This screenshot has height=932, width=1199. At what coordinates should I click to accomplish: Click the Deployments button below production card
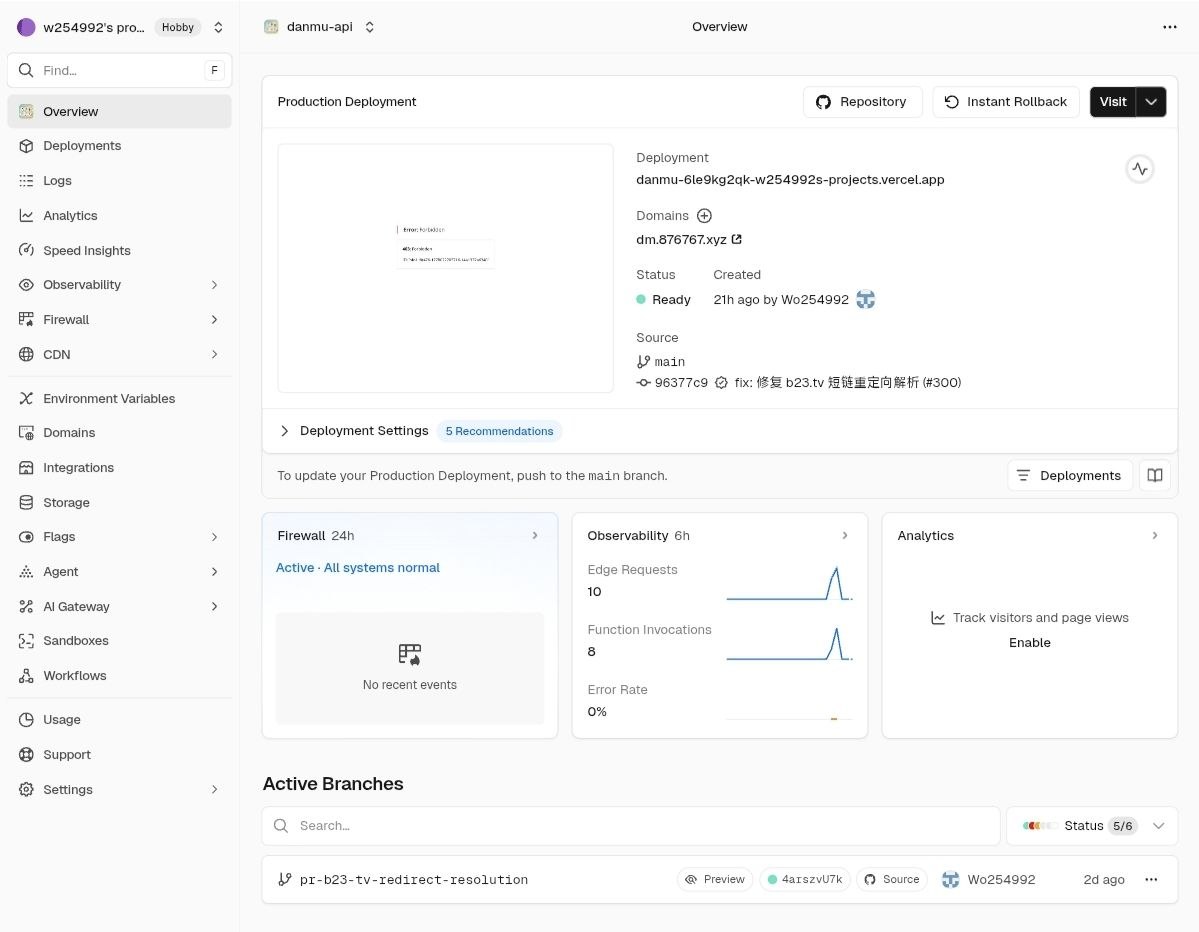(1069, 476)
